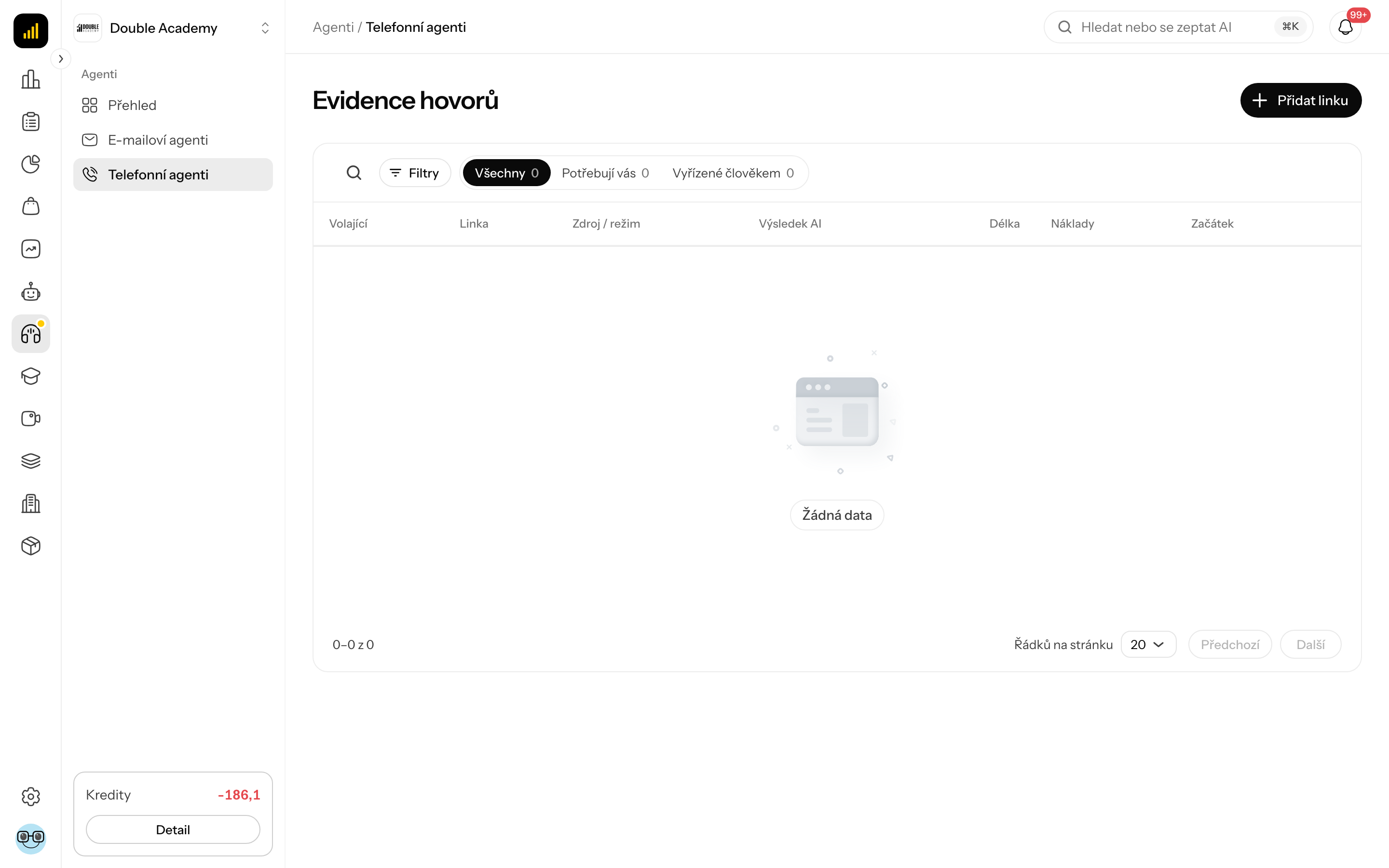The image size is (1389, 868).
Task: Open the clipboard list sidebar icon
Action: 30,122
